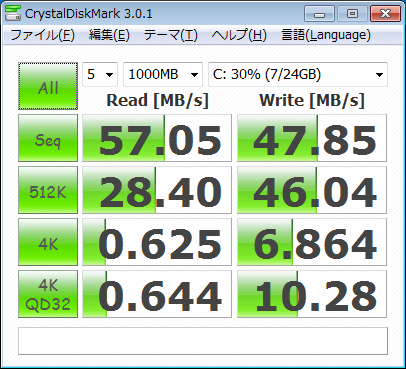This screenshot has width=406, height=369.
Task: Select the 4K write value 6.864
Action: (312, 242)
